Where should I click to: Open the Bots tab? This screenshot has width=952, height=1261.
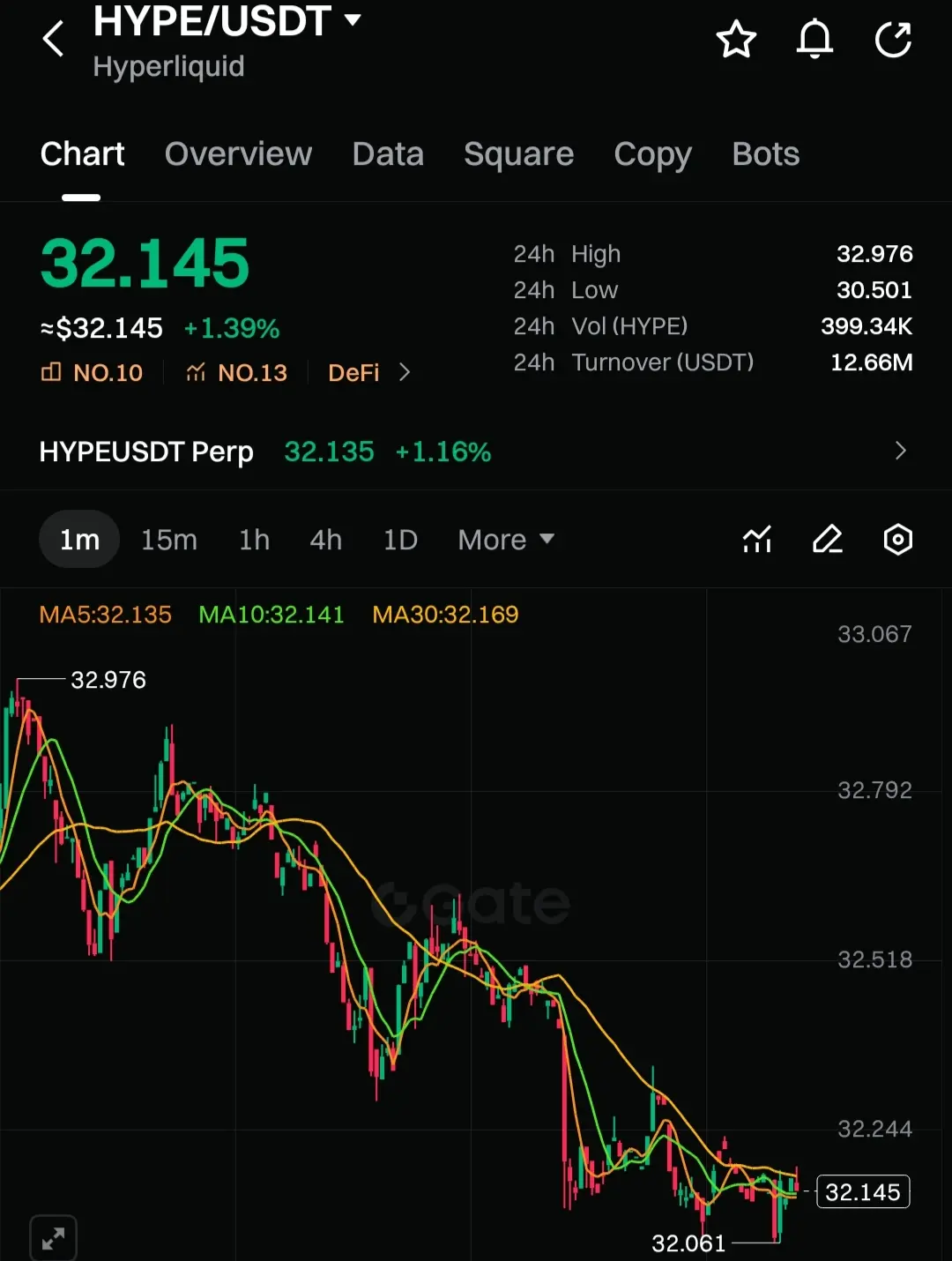[x=765, y=154]
